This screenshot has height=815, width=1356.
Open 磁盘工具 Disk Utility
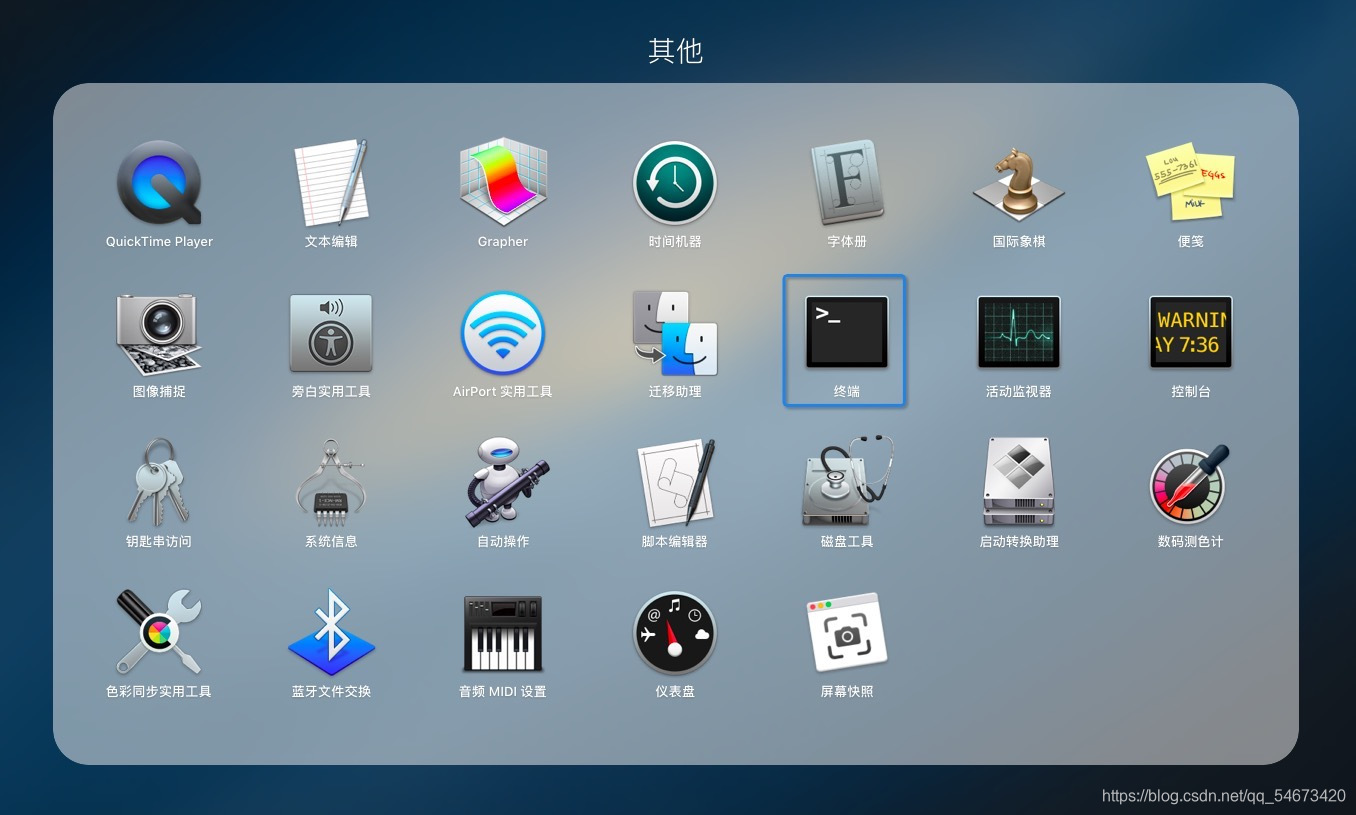tap(847, 483)
